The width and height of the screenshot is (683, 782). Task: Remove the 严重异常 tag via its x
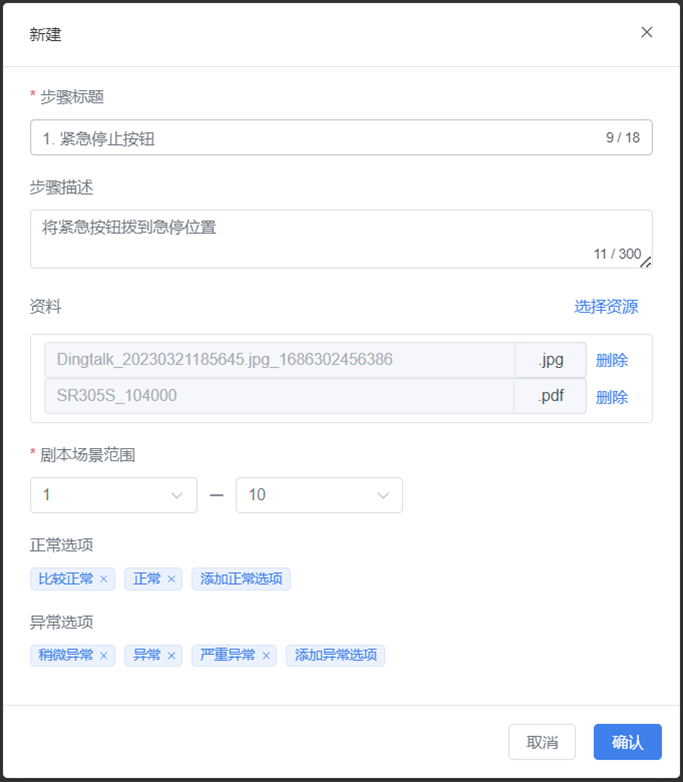(266, 655)
